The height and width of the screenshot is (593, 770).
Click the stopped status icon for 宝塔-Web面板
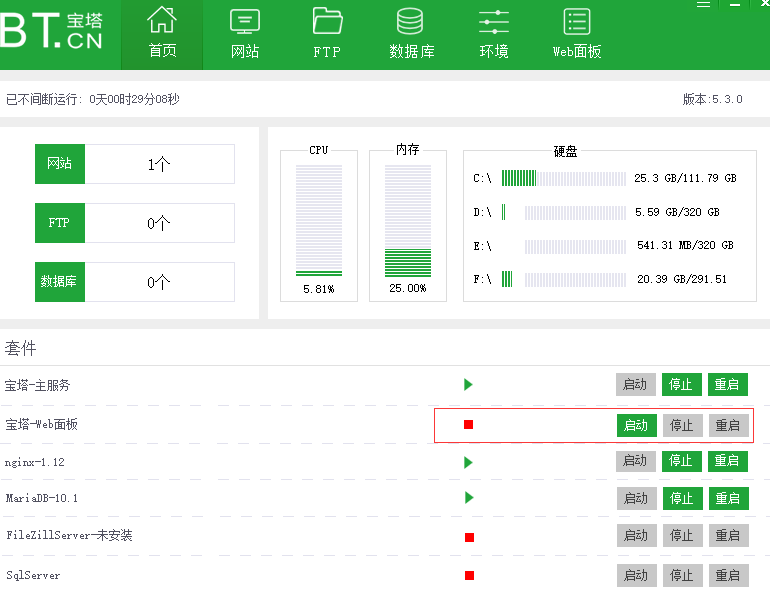468,425
